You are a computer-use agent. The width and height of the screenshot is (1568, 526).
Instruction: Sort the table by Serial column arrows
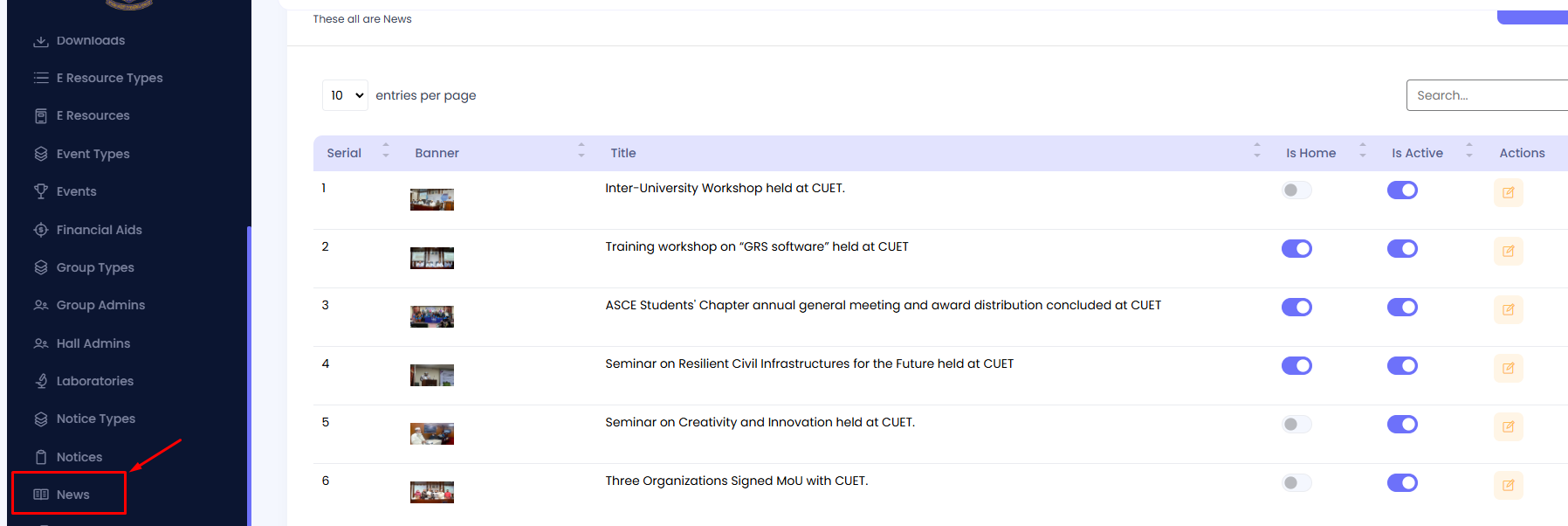click(x=386, y=150)
